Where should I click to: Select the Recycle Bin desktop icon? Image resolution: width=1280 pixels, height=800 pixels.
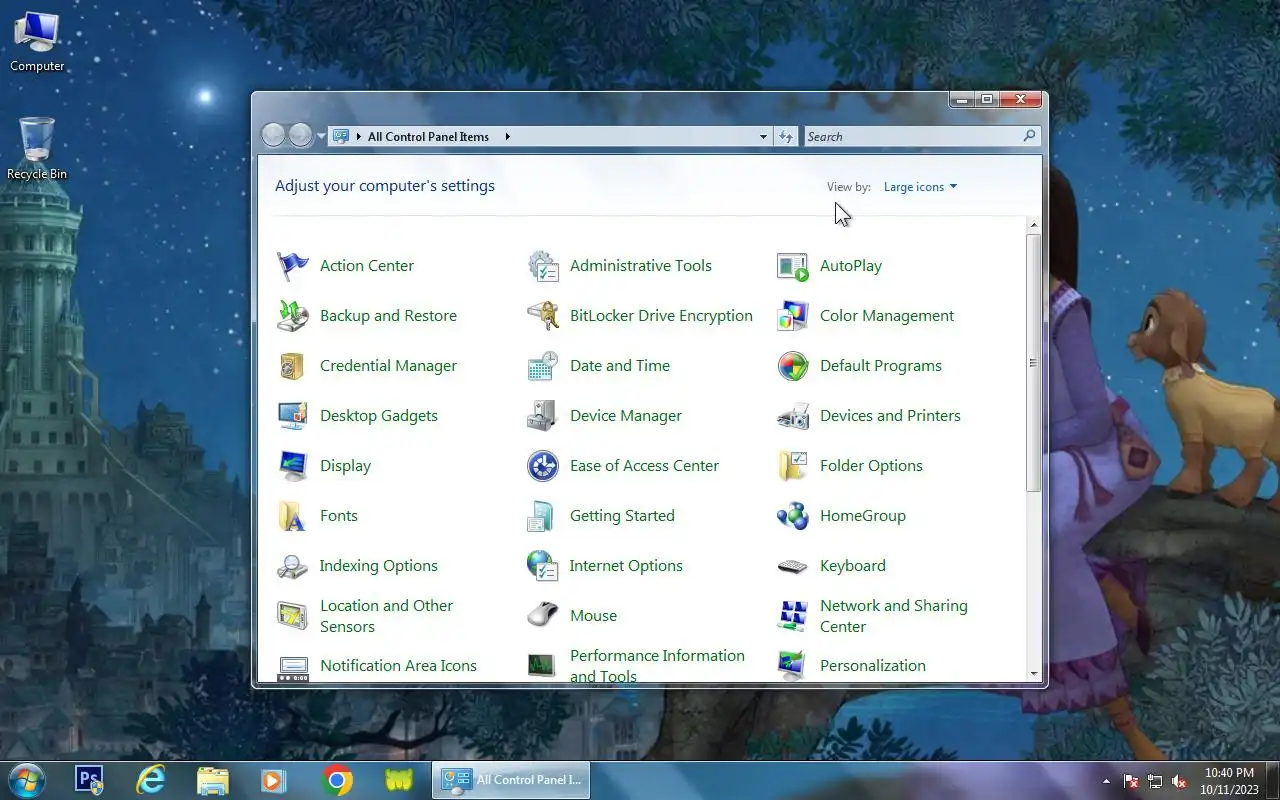37,149
